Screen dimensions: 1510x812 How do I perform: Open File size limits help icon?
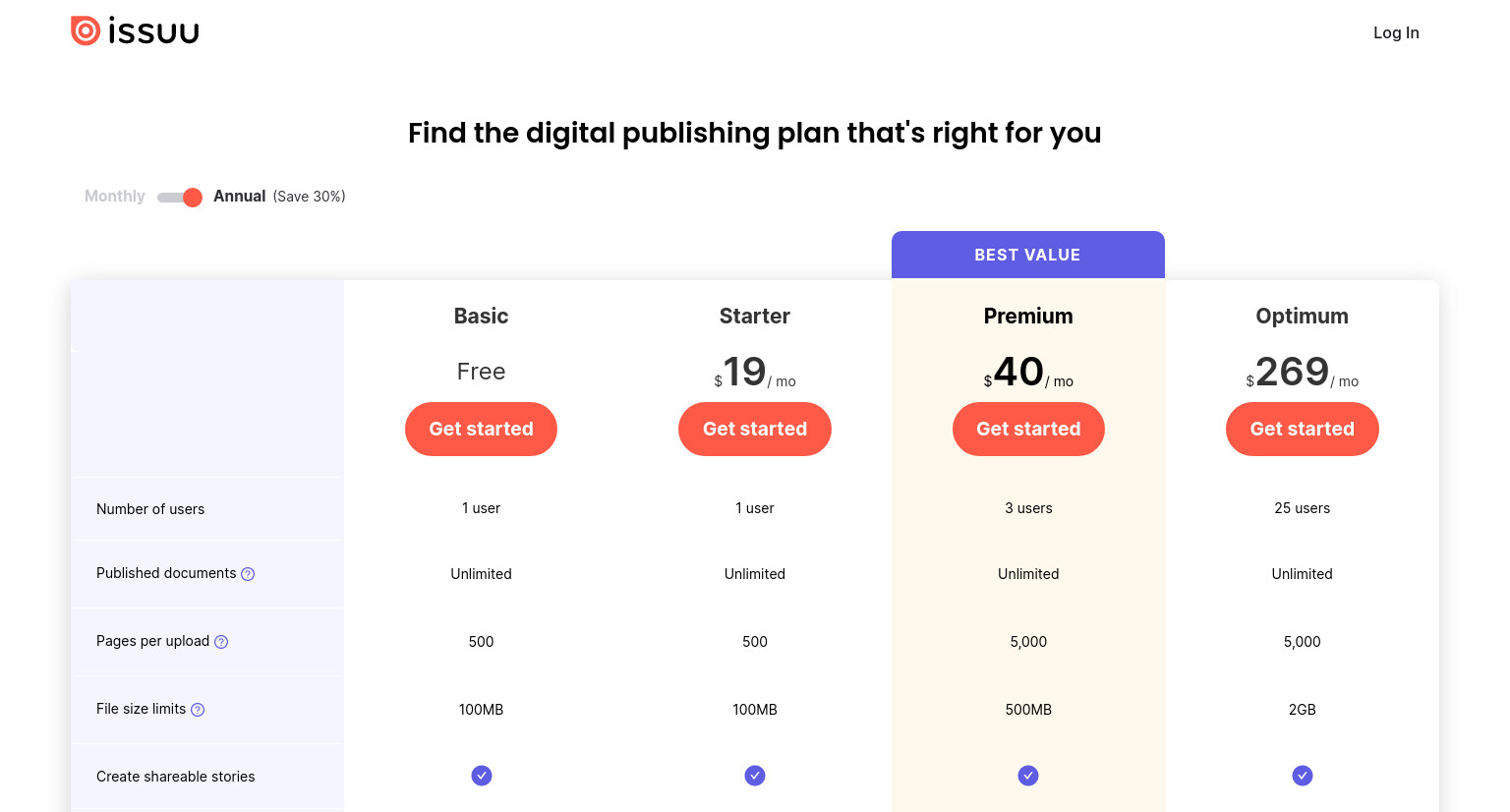[198, 710]
